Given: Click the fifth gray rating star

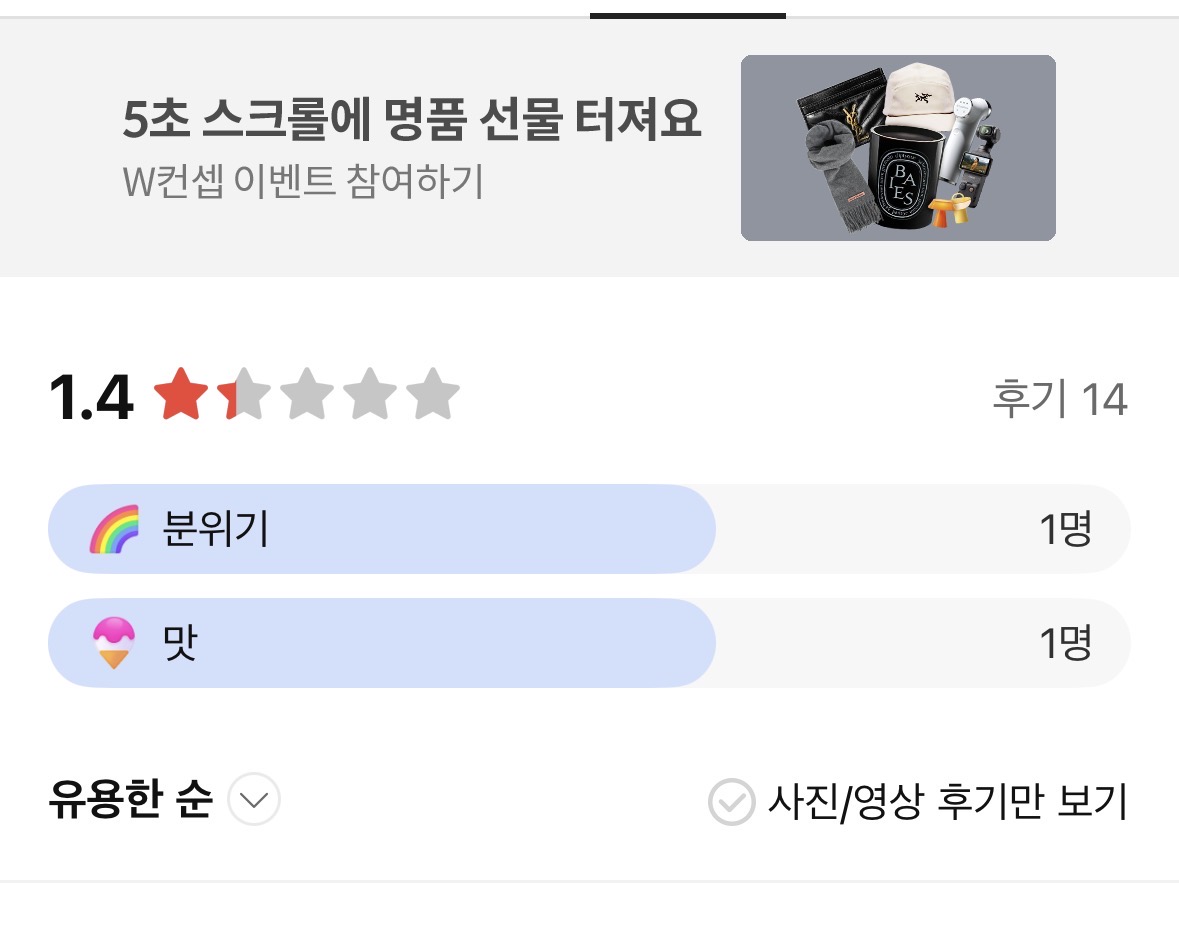Looking at the screenshot, I should click(x=433, y=395).
